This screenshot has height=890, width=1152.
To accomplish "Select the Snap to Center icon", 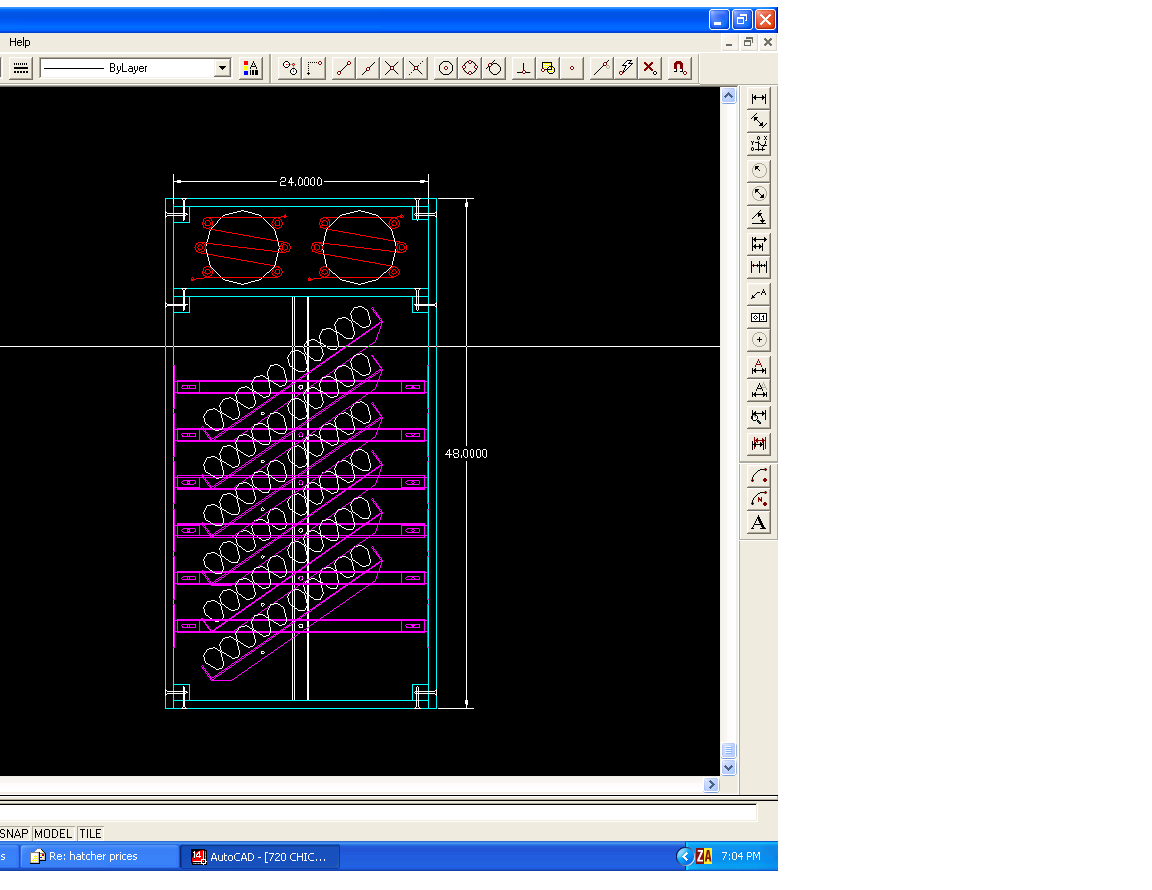I will (446, 68).
